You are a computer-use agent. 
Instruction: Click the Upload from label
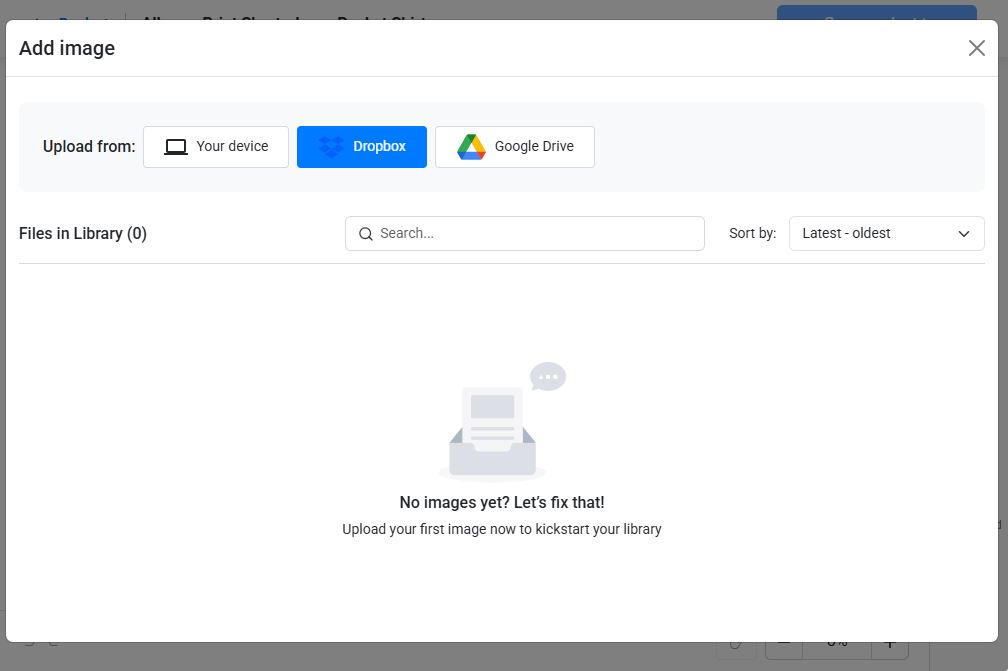(89, 147)
